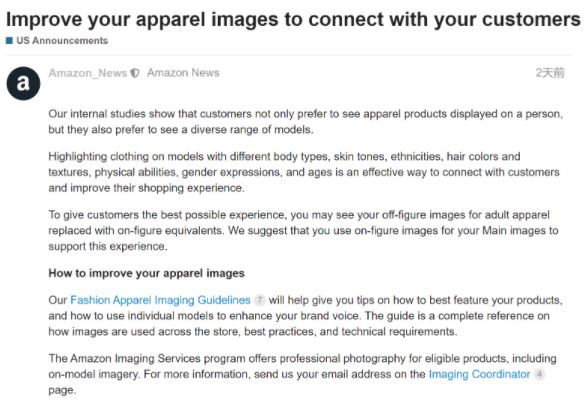This screenshot has height=402, width=587.
Task: Click the 'will help give you tips' text
Action: (311, 300)
